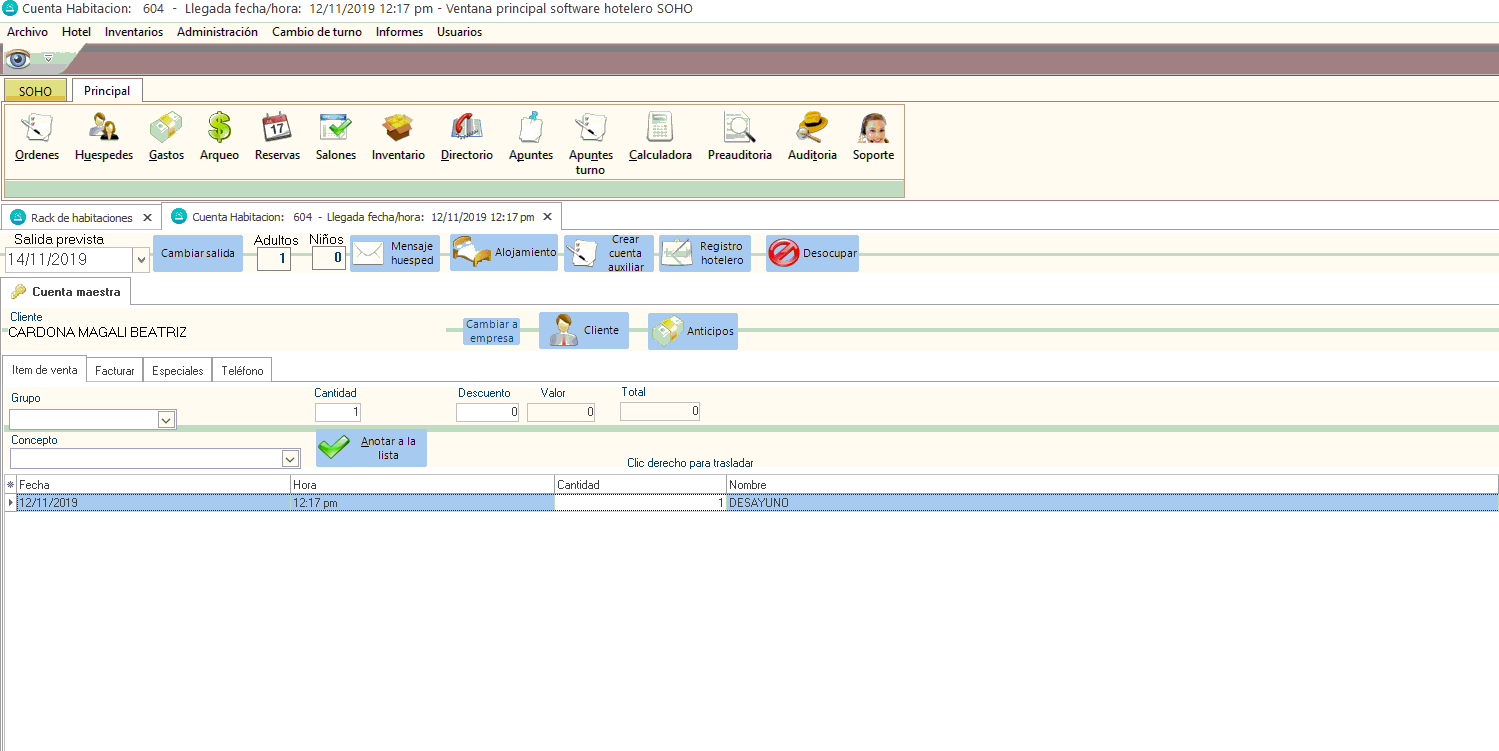This screenshot has height=751, width=1499.
Task: Close the Rack de habitaciones tab
Action: 147,217
